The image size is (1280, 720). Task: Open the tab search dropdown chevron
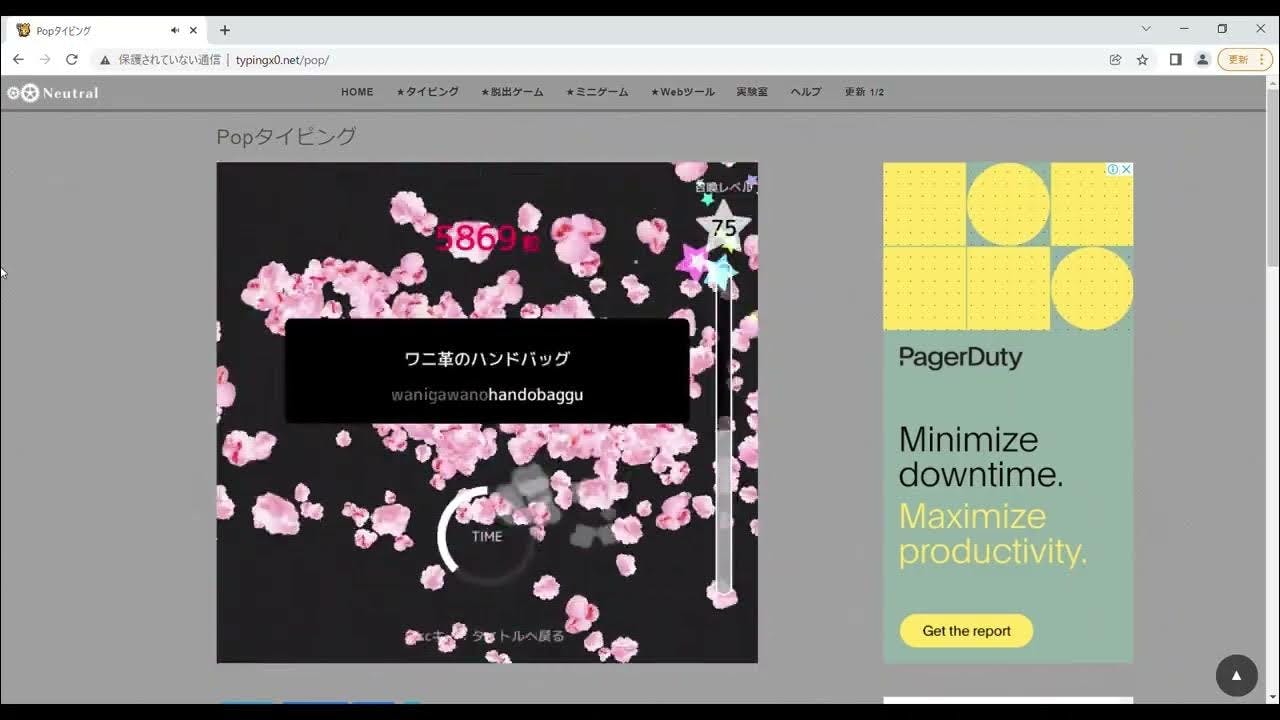coord(1146,29)
